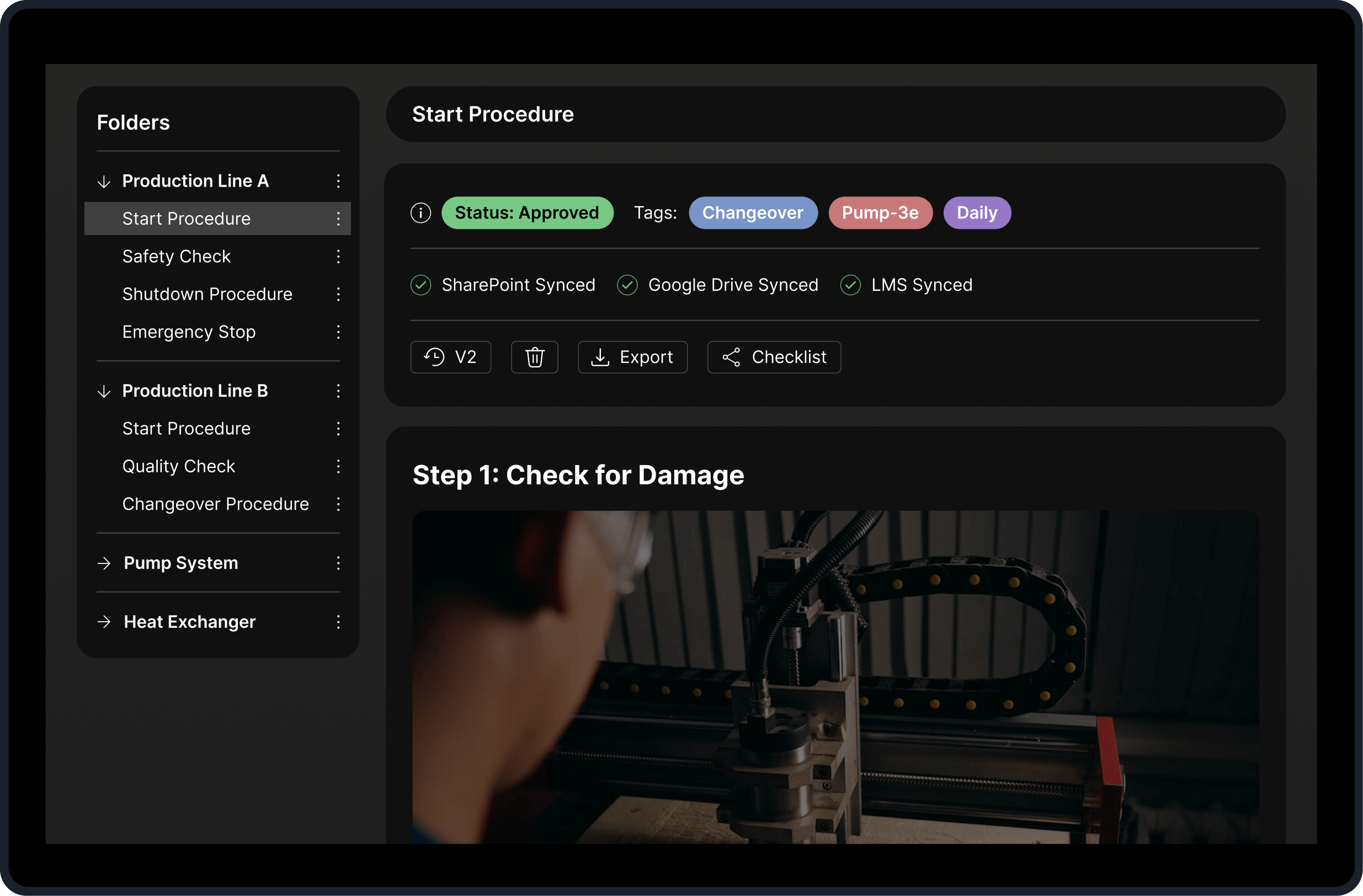Click the LMS Synced check indicator
Viewport: 1363px width, 896px height.
pyautogui.click(x=850, y=285)
